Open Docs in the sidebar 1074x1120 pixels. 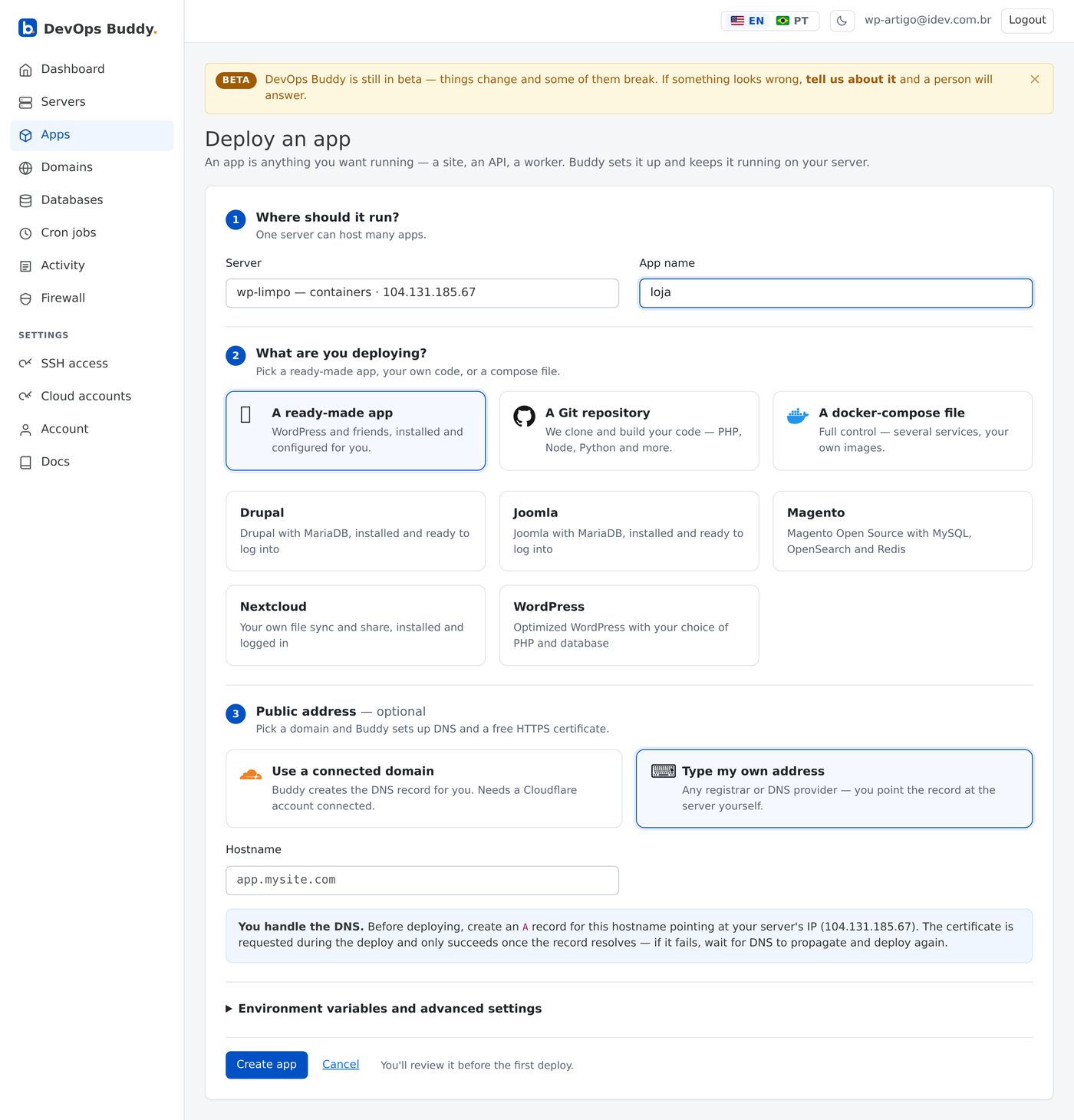92,462
